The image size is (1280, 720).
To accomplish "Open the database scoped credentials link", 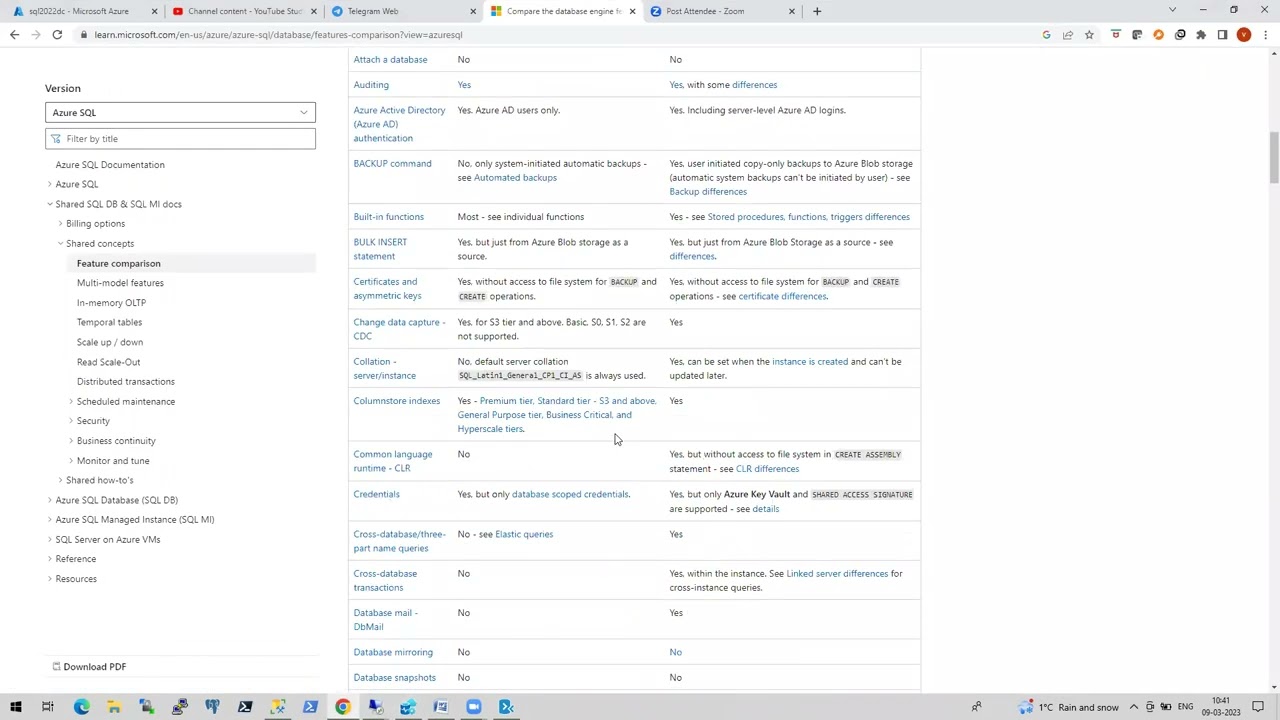I will pos(570,494).
